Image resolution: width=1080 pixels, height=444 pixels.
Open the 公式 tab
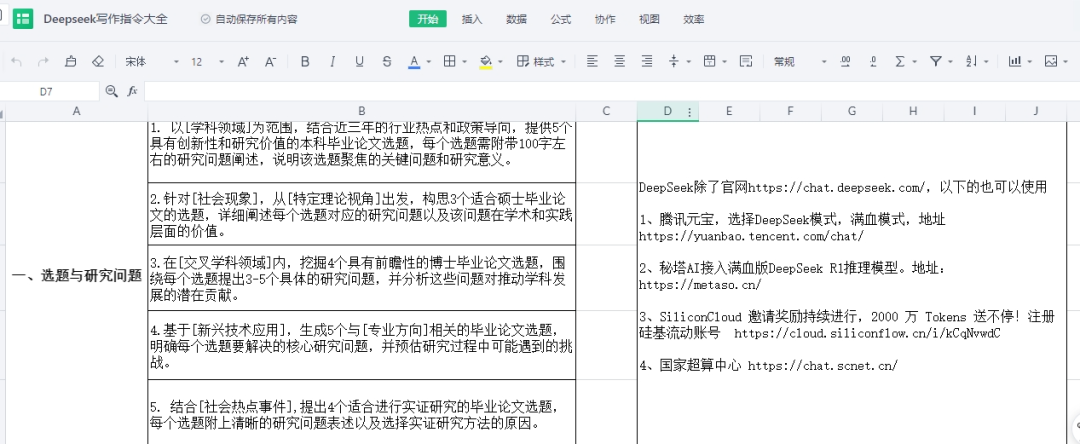coord(561,19)
